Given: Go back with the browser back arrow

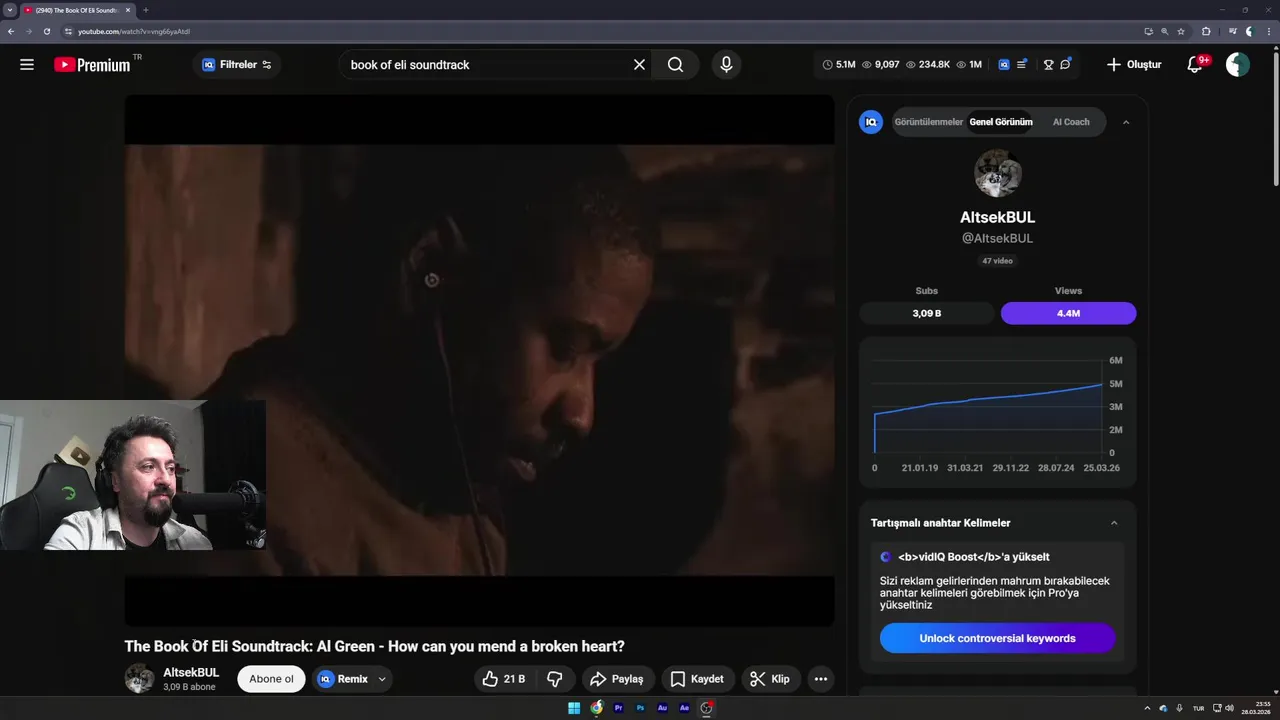Looking at the screenshot, I should [x=10, y=31].
